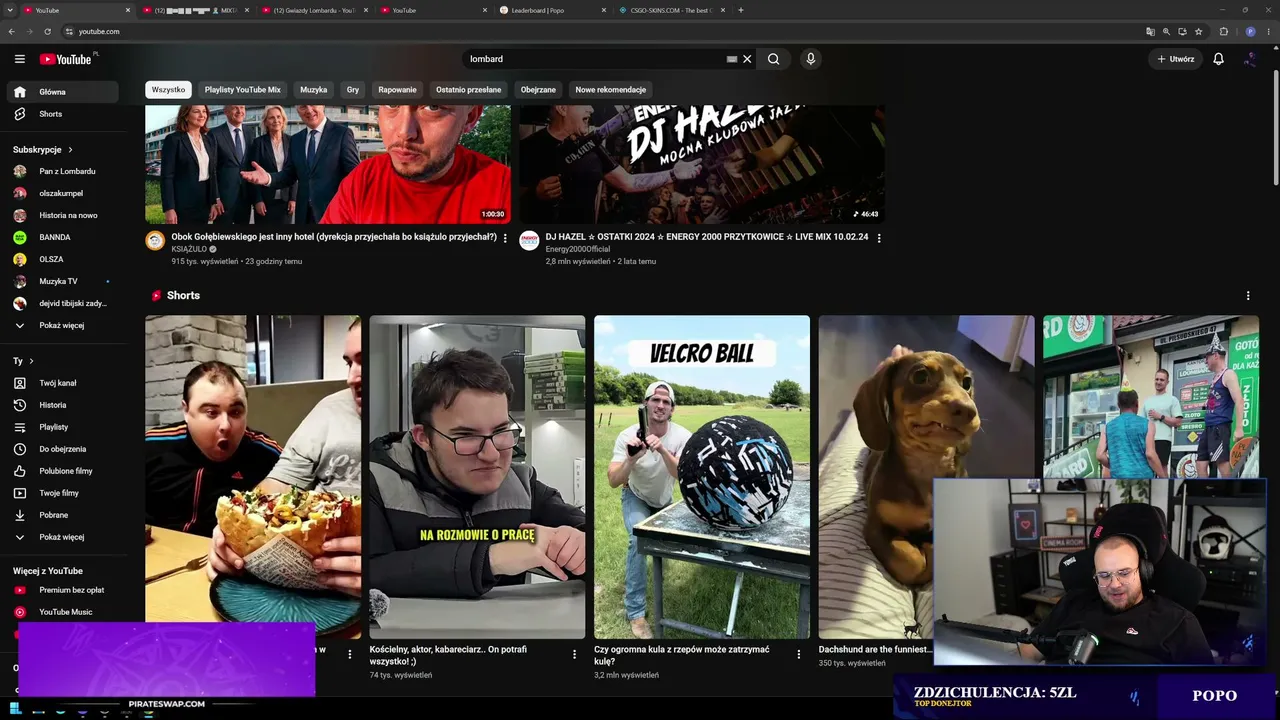Select the Rapowanie filter chip
1280x720 pixels.
[397, 90]
